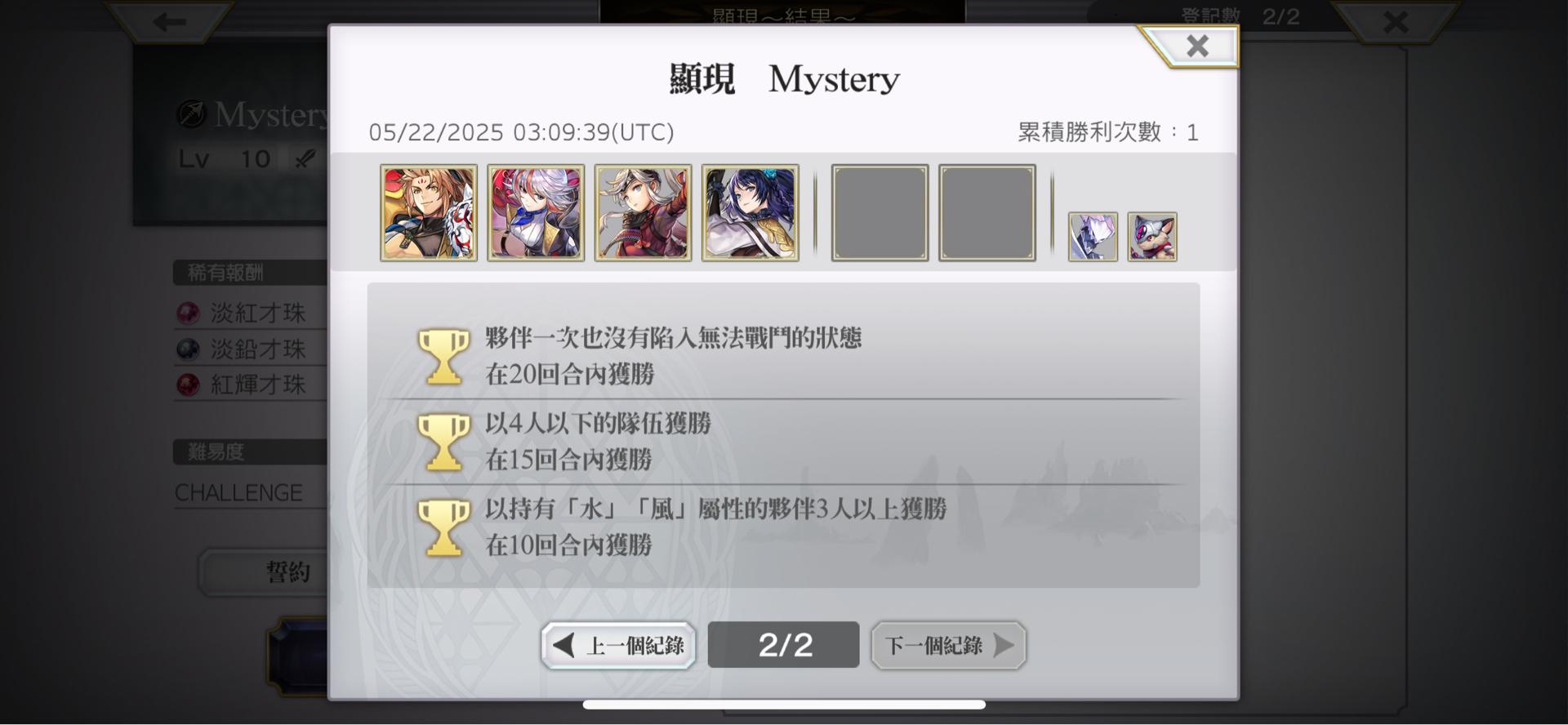Tap the first party member portrait with orange hair

tap(429, 213)
